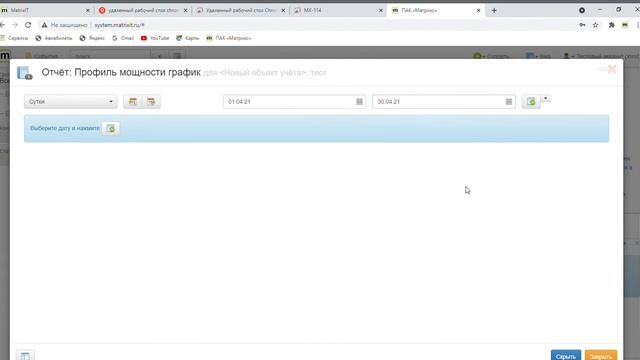Click the next period calendar button
640x360 pixels.
[x=151, y=102]
